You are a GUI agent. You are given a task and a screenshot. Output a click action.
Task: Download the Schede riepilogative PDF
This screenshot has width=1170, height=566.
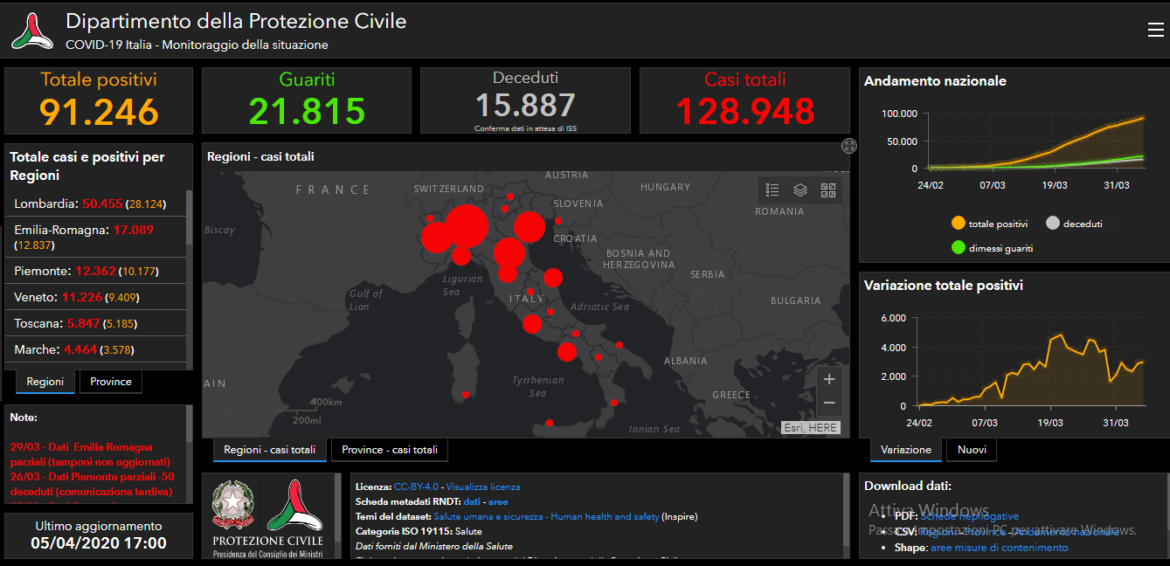tap(969, 516)
